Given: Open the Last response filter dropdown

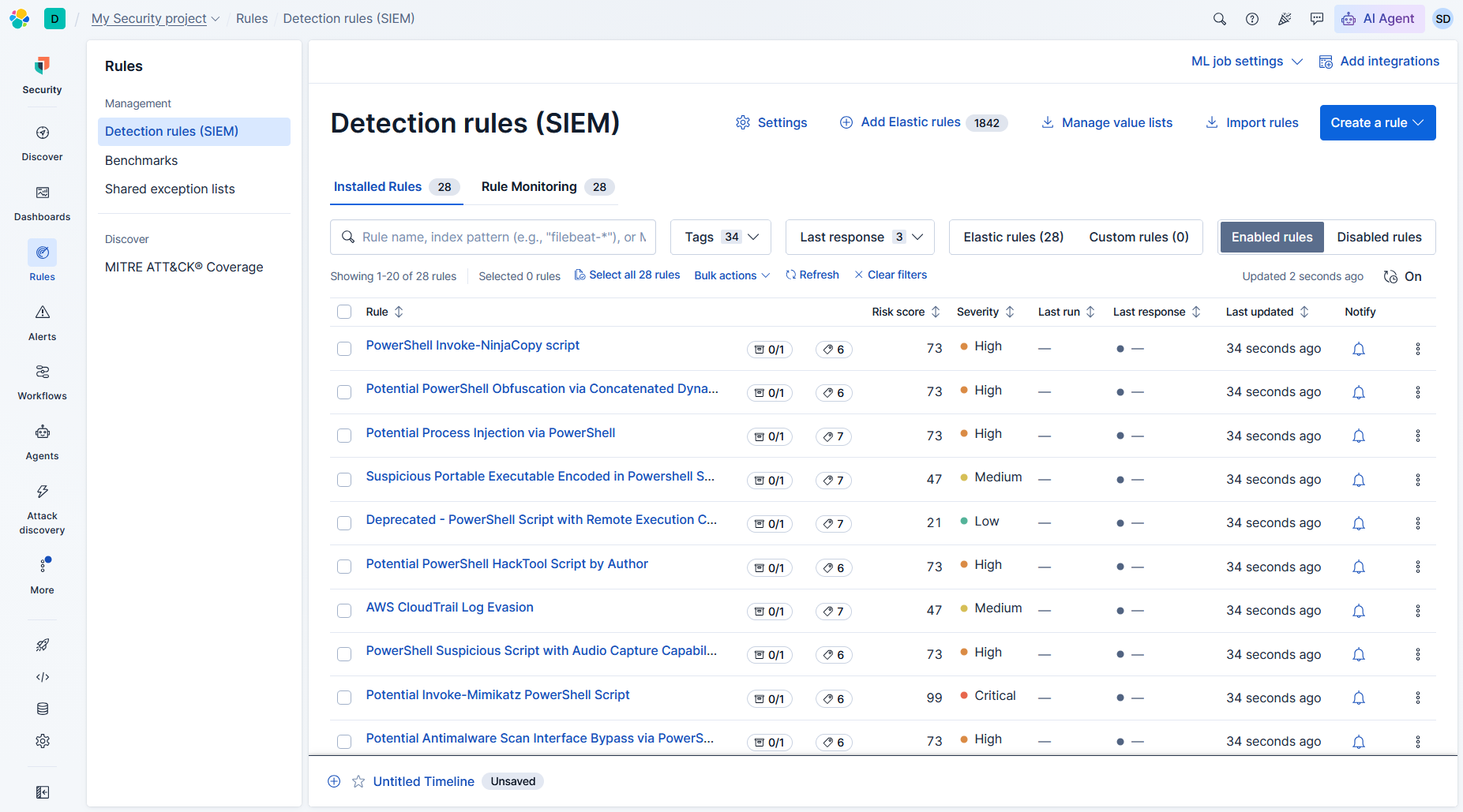Looking at the screenshot, I should coord(860,237).
